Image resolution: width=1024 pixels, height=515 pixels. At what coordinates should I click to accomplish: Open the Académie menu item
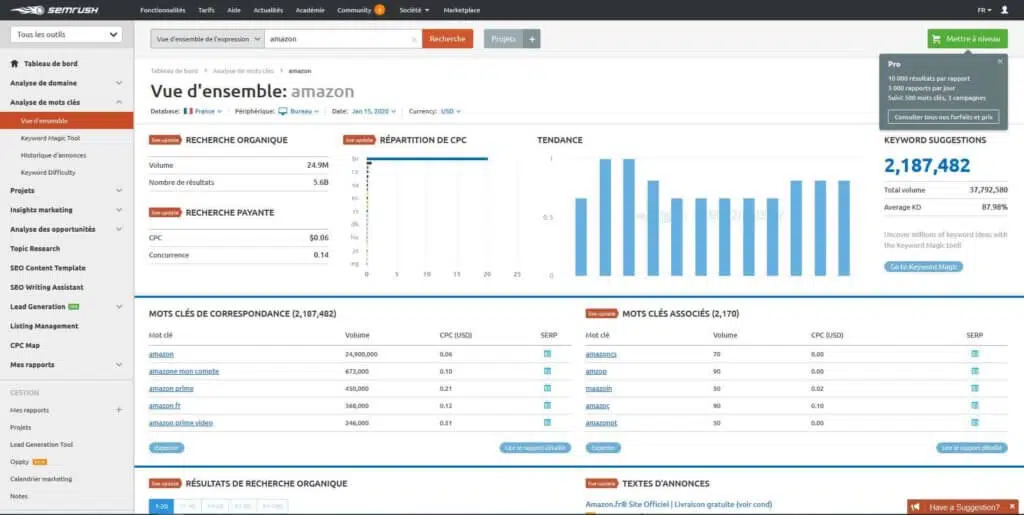point(311,10)
